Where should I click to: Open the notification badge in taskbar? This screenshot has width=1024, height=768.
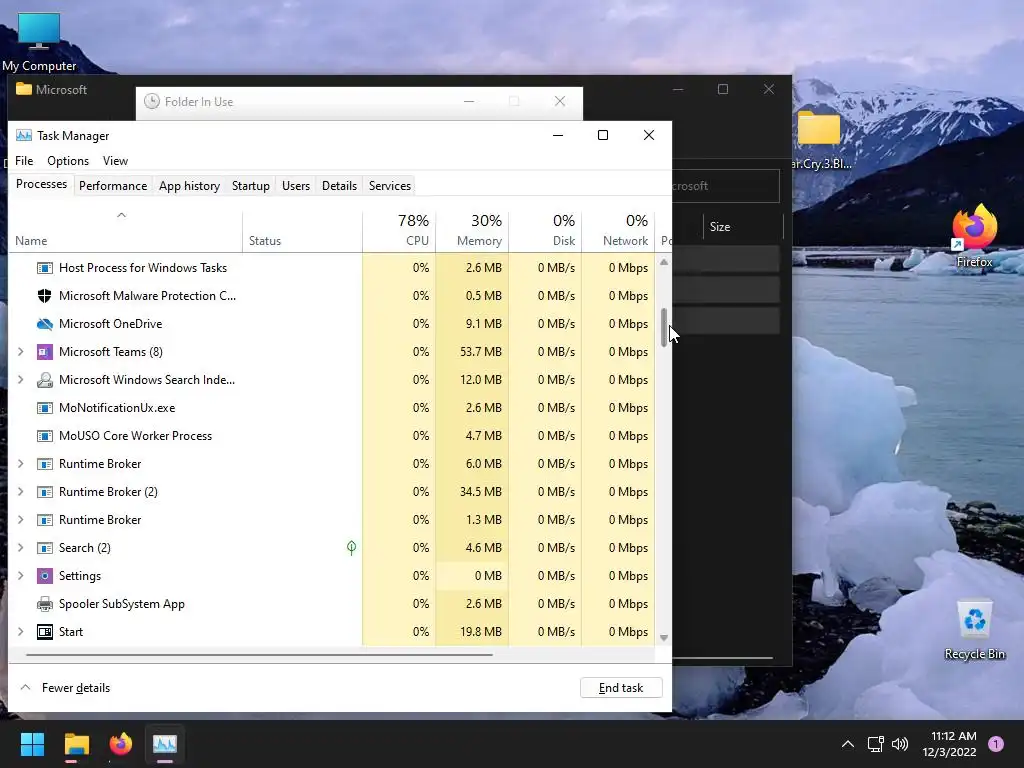click(x=996, y=744)
